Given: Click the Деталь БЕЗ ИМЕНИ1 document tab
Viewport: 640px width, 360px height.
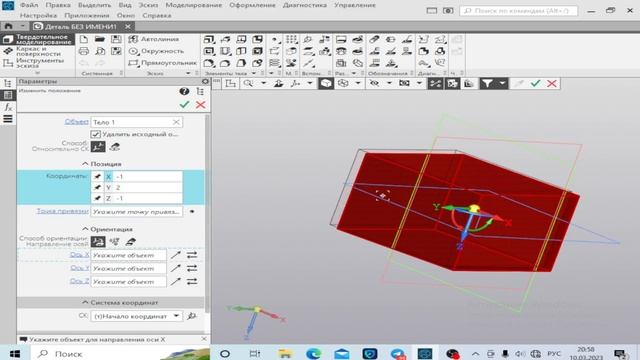Looking at the screenshot, I should pyautogui.click(x=80, y=27).
